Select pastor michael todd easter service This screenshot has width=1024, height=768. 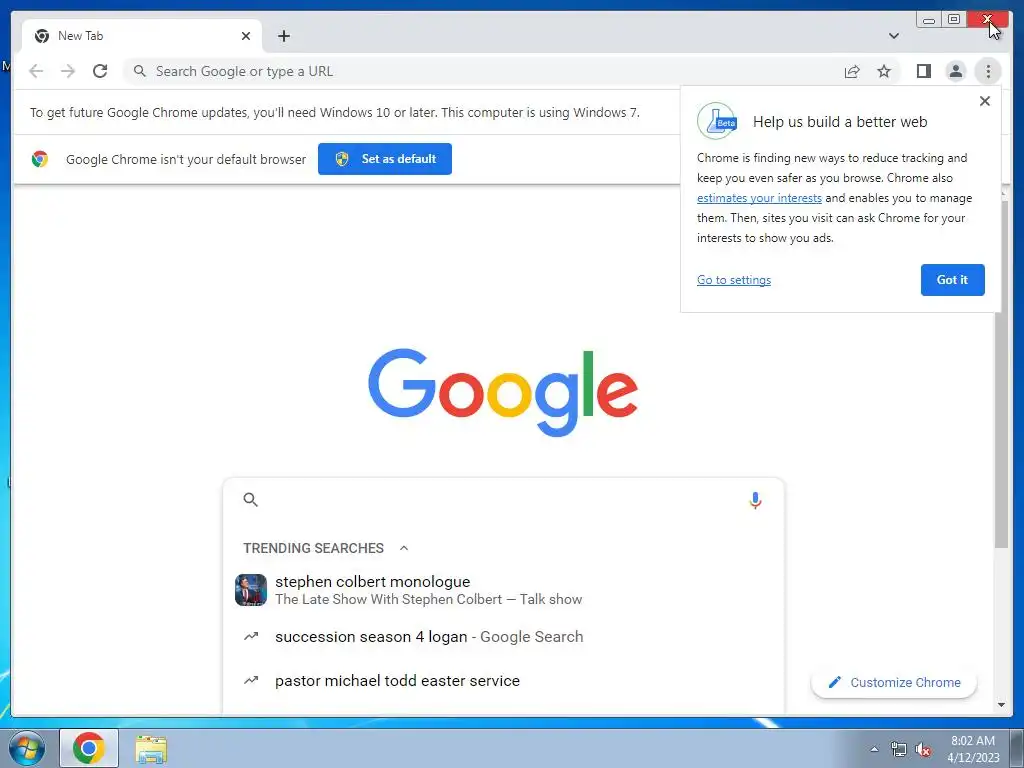pyautogui.click(x=503, y=680)
